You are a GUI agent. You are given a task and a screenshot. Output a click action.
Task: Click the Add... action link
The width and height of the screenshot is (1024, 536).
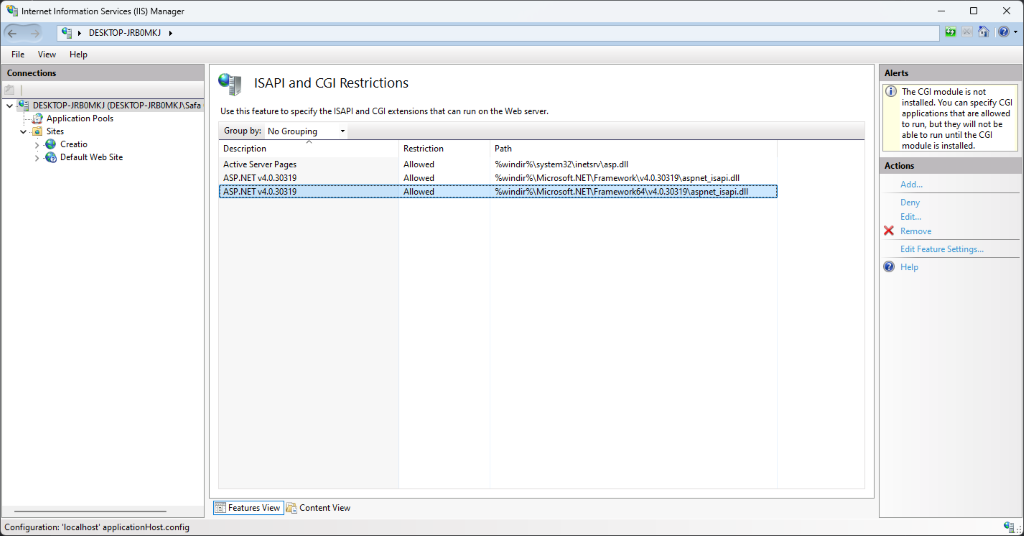(911, 184)
